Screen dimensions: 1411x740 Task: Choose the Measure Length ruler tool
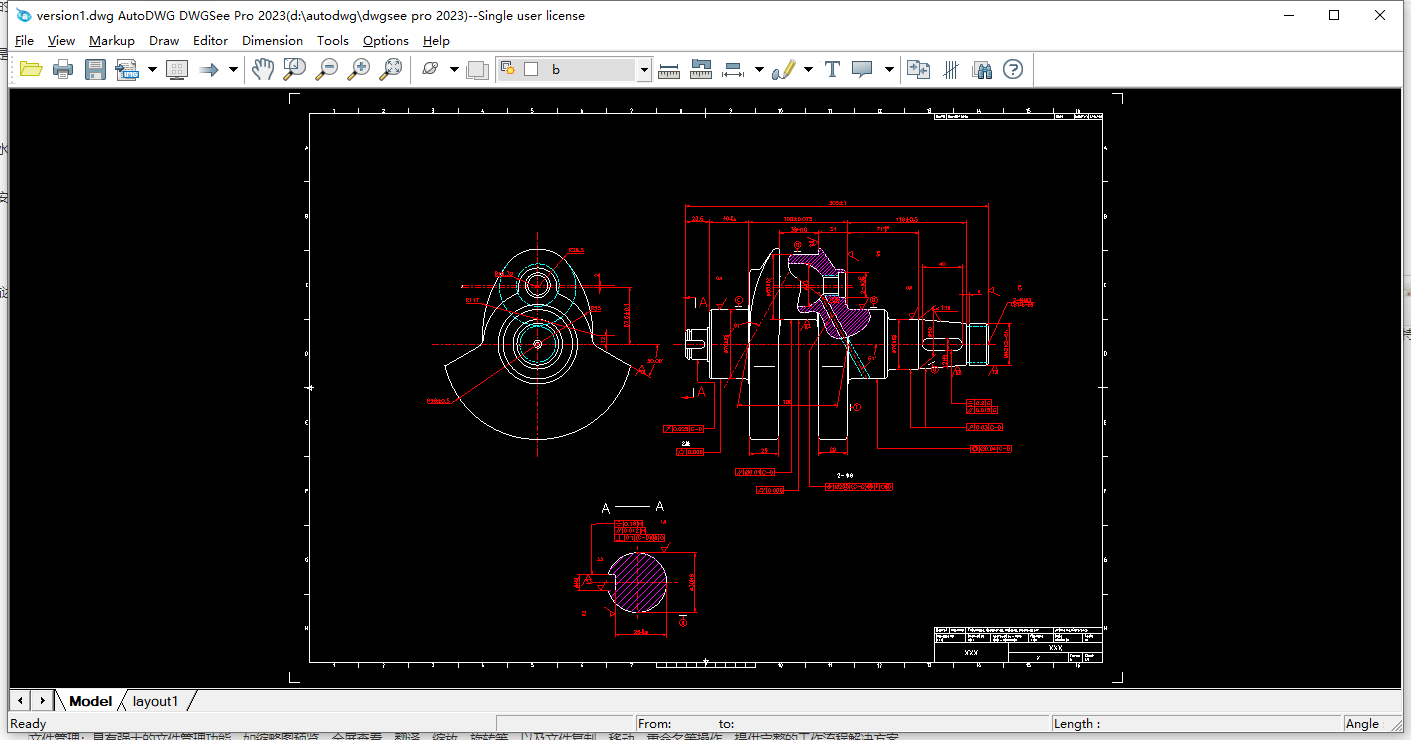click(x=669, y=69)
